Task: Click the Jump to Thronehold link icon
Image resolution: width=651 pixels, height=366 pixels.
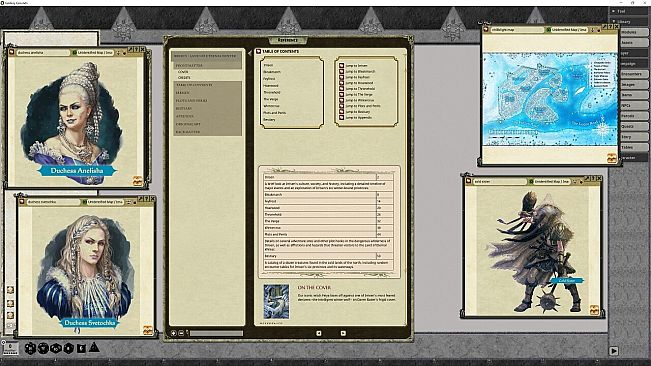Action: click(x=341, y=88)
